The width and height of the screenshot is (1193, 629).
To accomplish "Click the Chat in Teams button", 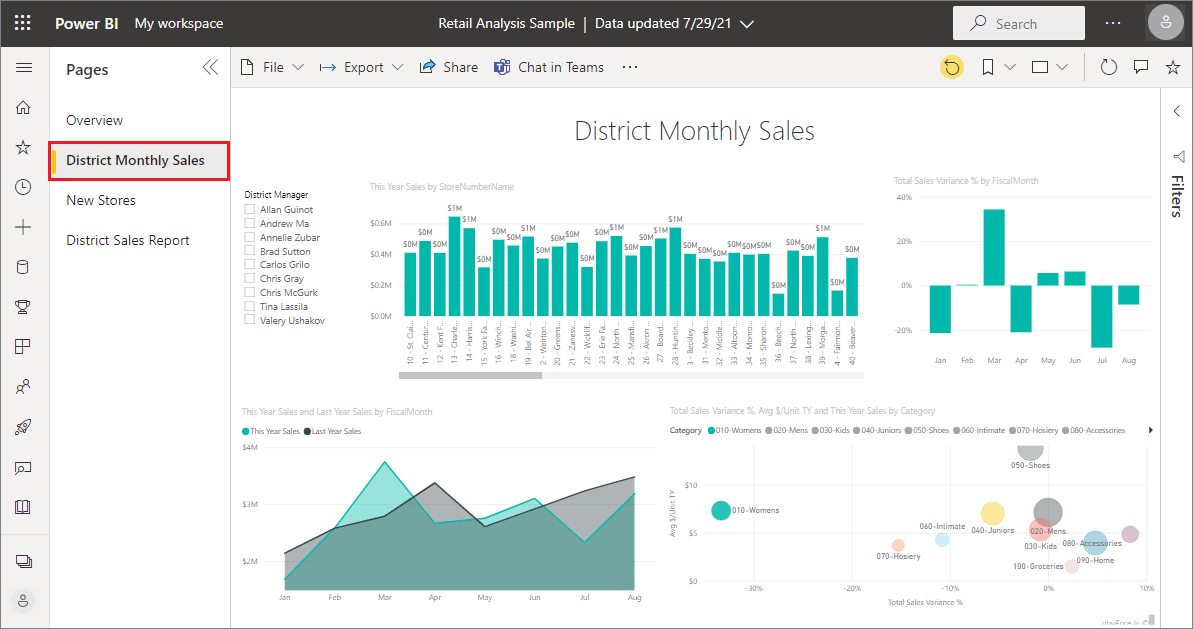I will pyautogui.click(x=550, y=67).
